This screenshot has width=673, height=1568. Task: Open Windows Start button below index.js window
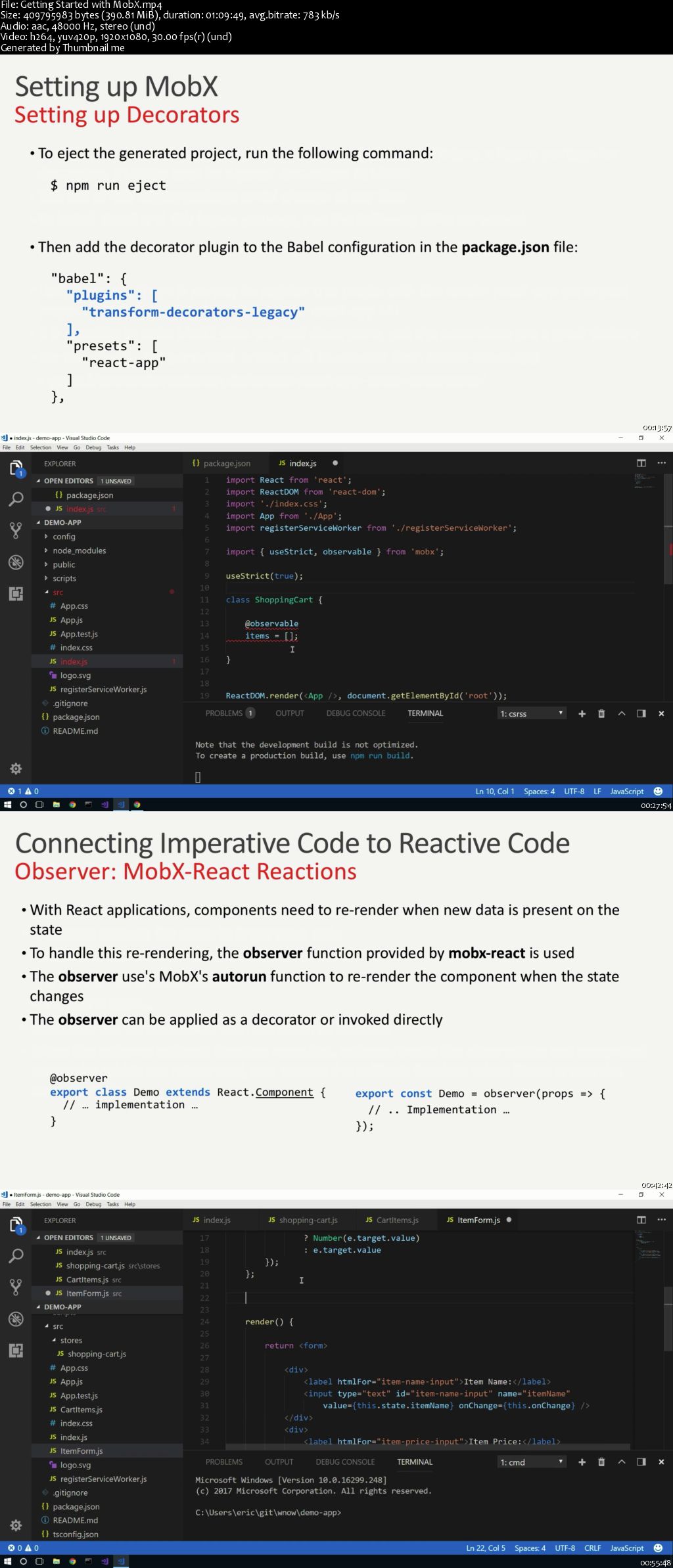point(8,805)
